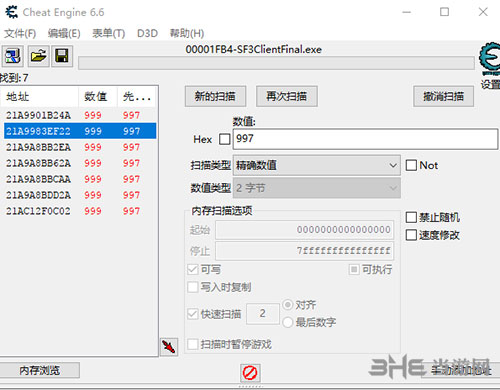The width and height of the screenshot is (500, 390).
Task: Click the 起始 start address field
Action: (x=304, y=230)
